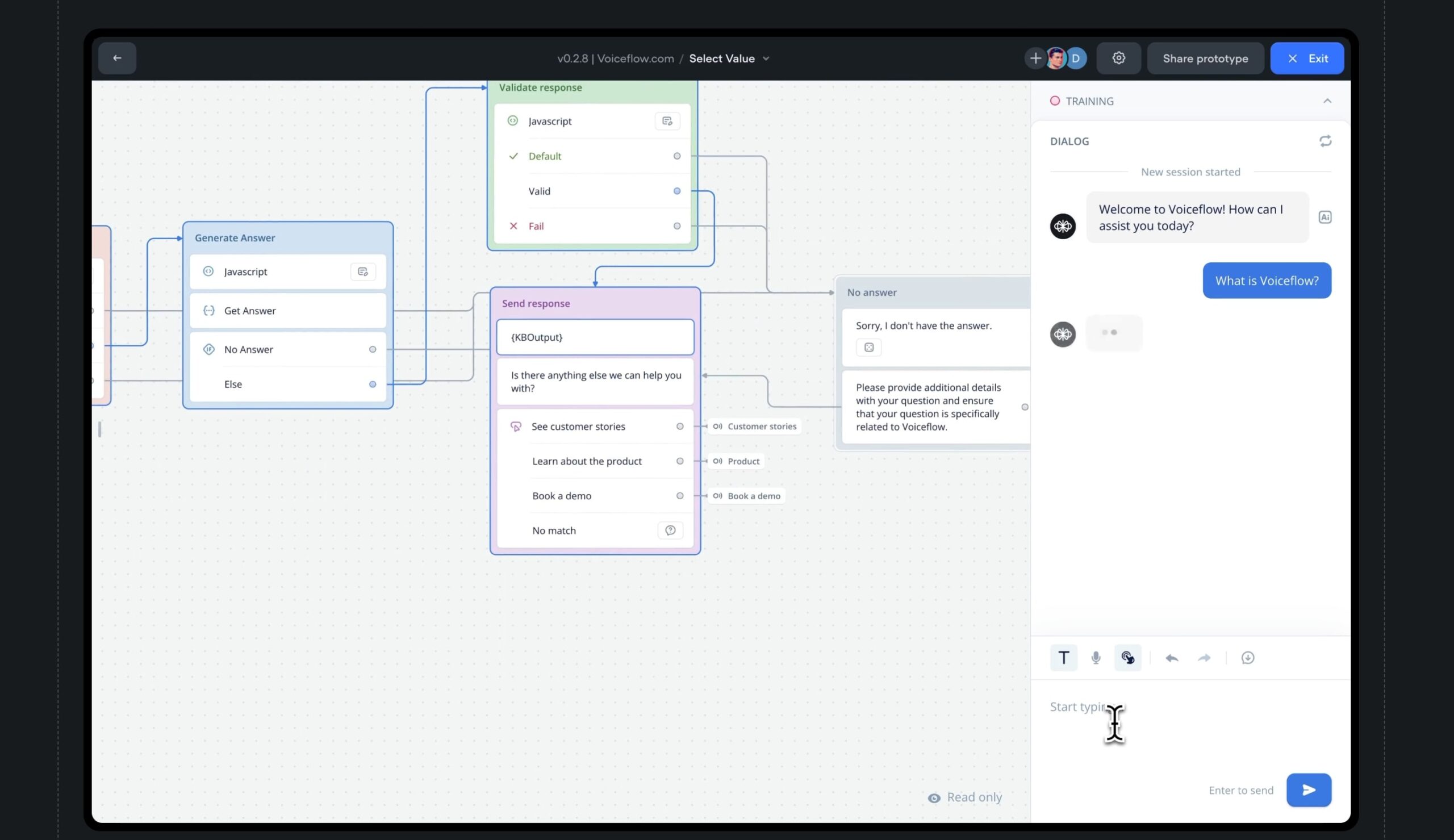
Task: Click Share prototype button
Action: click(x=1205, y=58)
